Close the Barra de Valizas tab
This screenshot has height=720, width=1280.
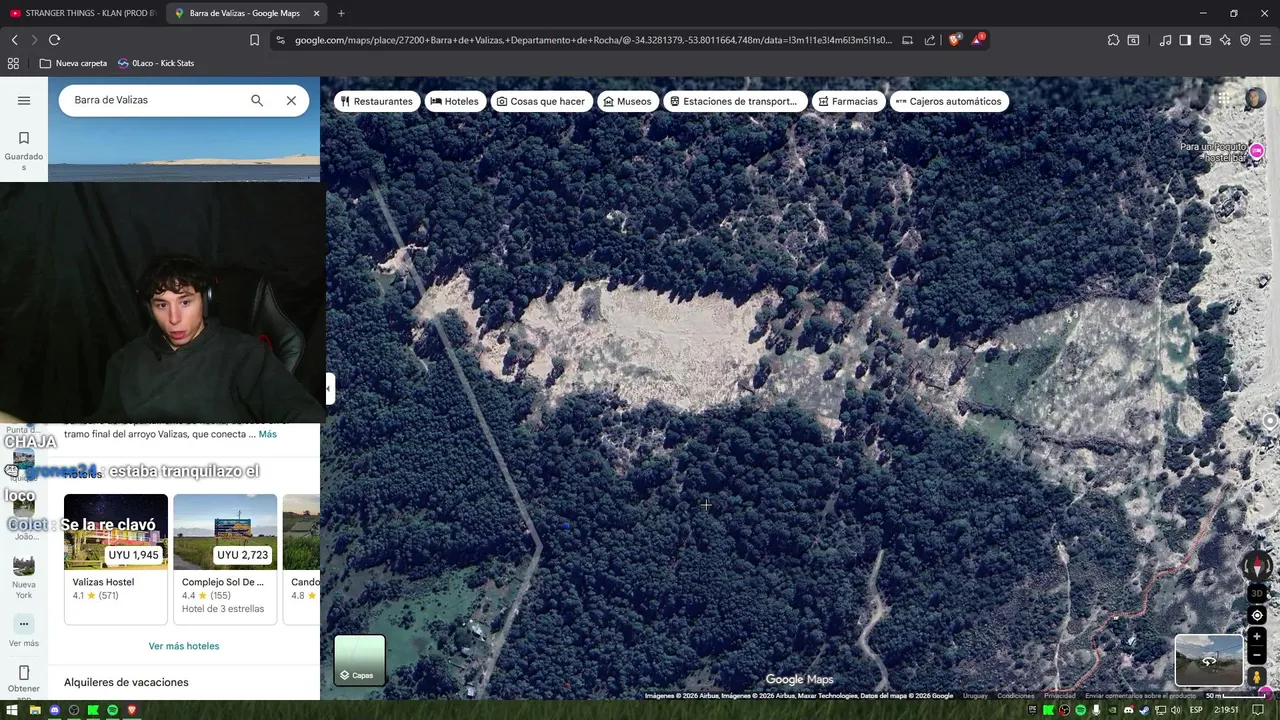pyautogui.click(x=317, y=13)
